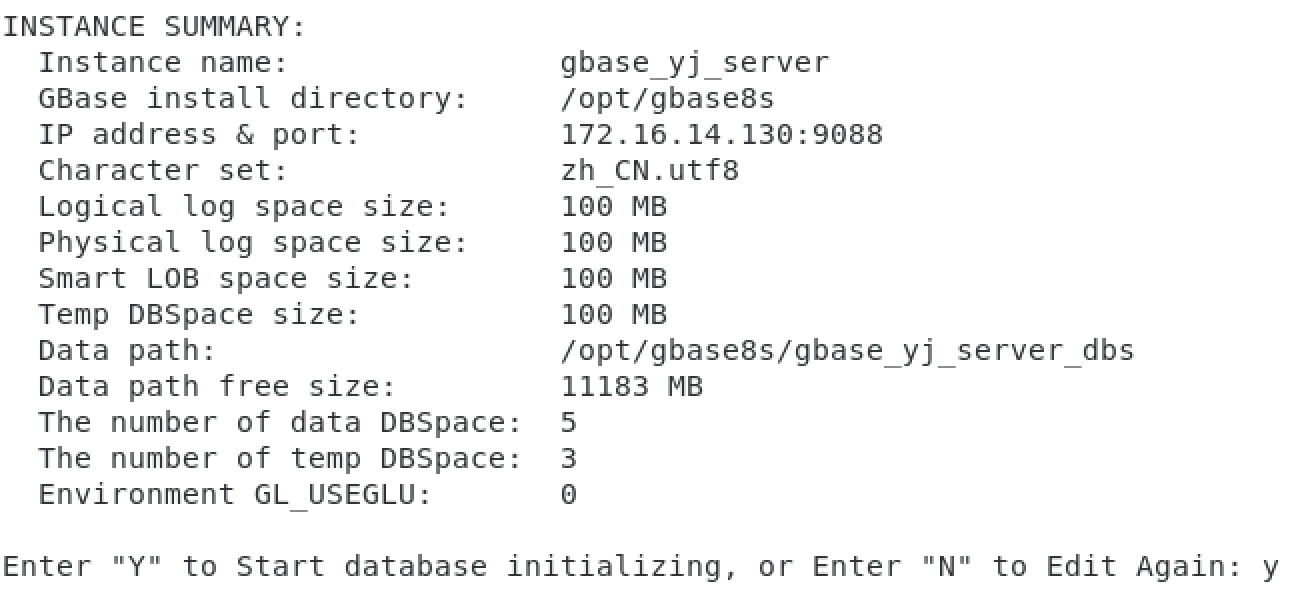Viewport: 1312px width, 614px height.
Task: Click the data path /opt/gbase8s/gbase_yj_server_dbs
Action: (x=848, y=351)
